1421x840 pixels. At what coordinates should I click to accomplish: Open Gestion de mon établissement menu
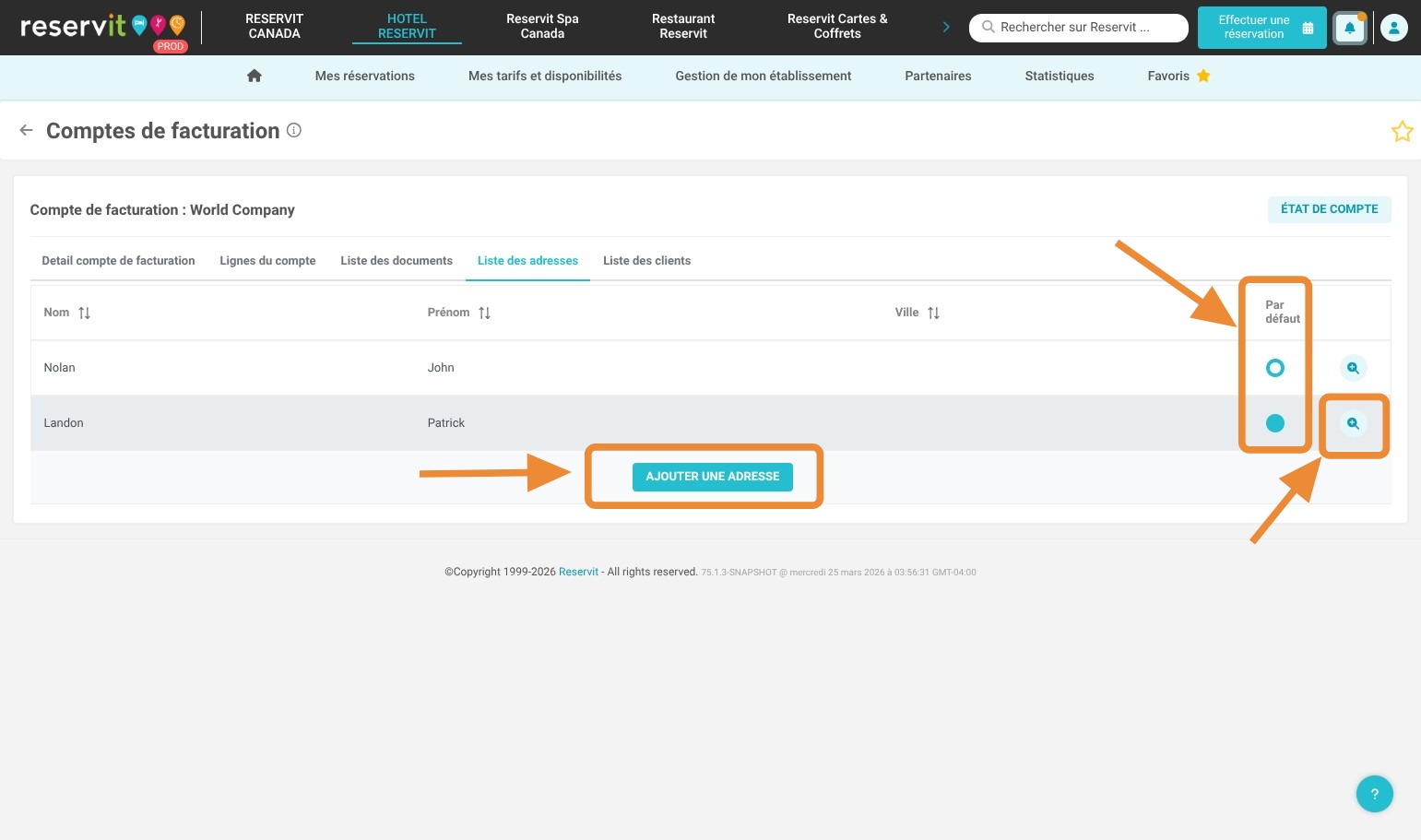pos(764,76)
